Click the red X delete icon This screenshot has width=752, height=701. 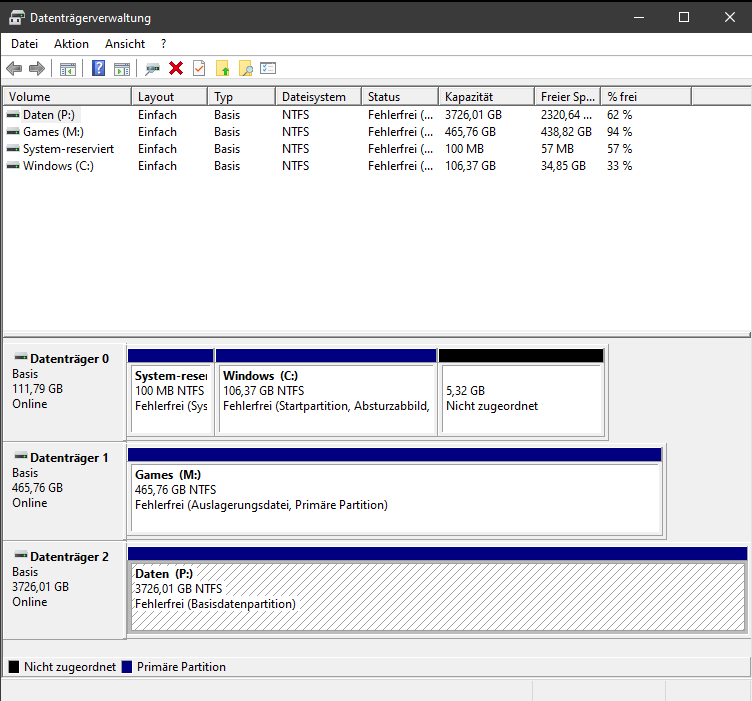(176, 69)
